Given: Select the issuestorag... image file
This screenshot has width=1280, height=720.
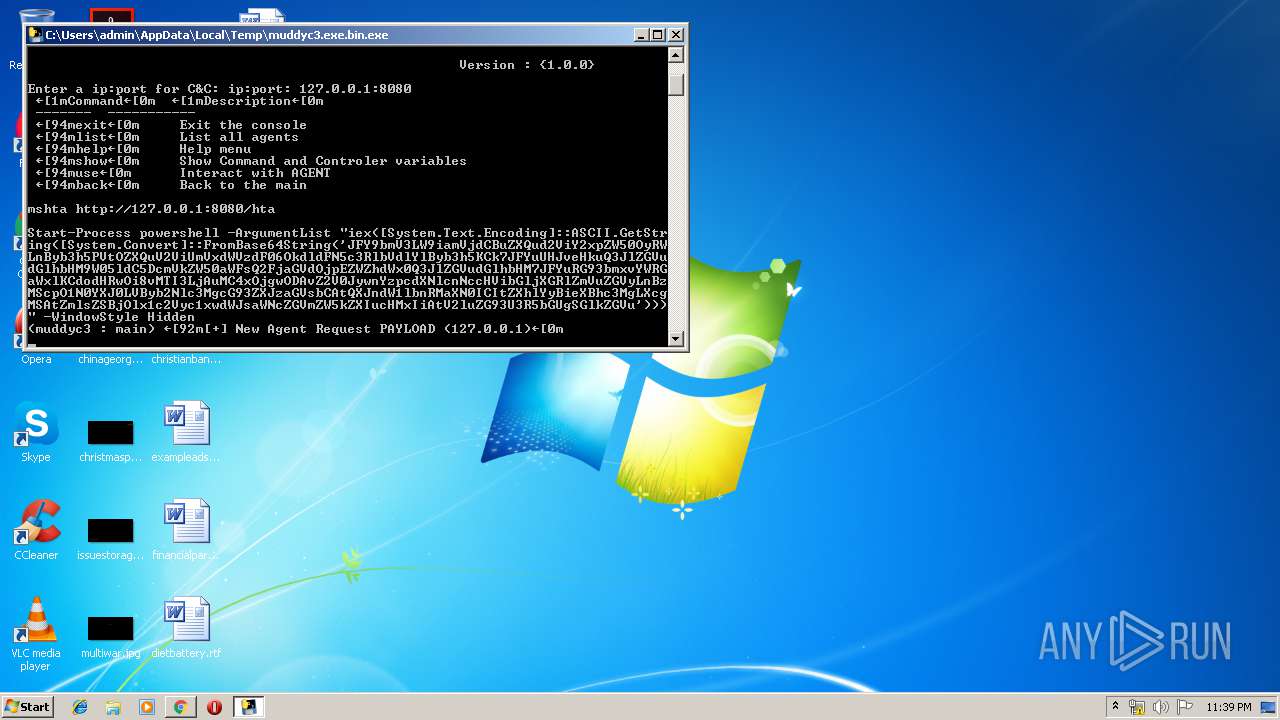Looking at the screenshot, I should click(110, 538).
